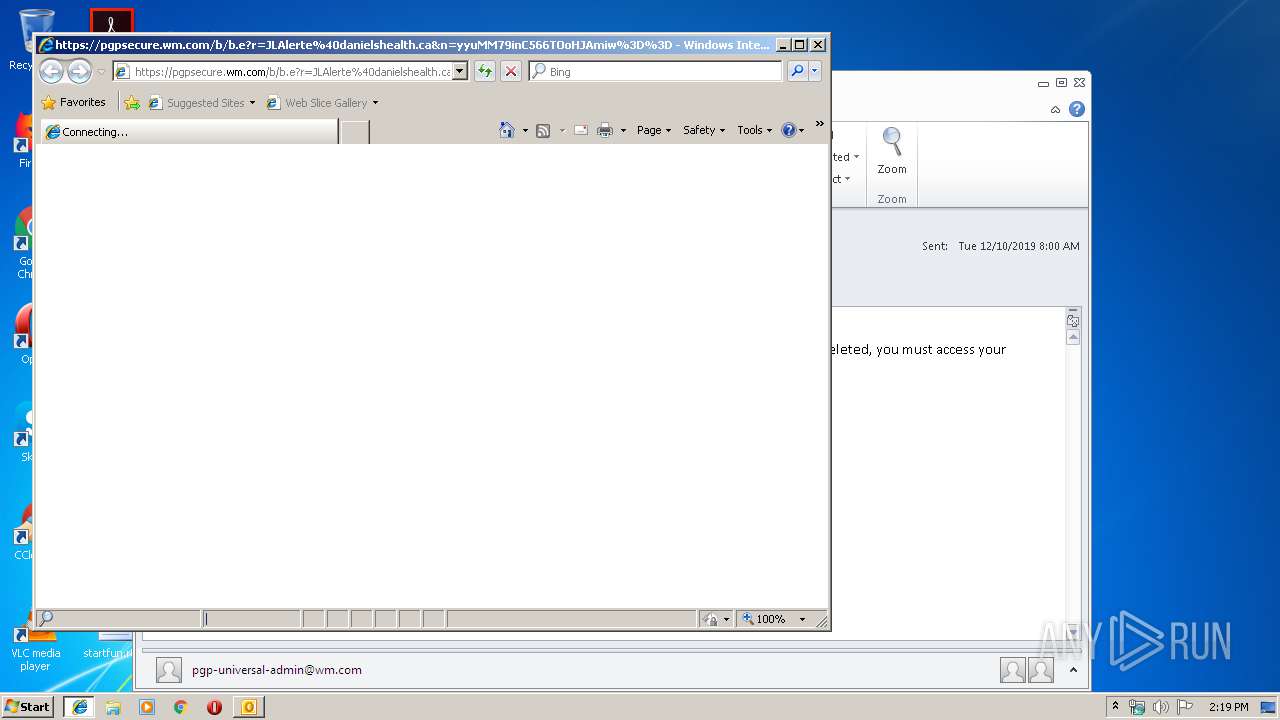
Task: Open Google Chrome from the taskbar
Action: [x=180, y=707]
